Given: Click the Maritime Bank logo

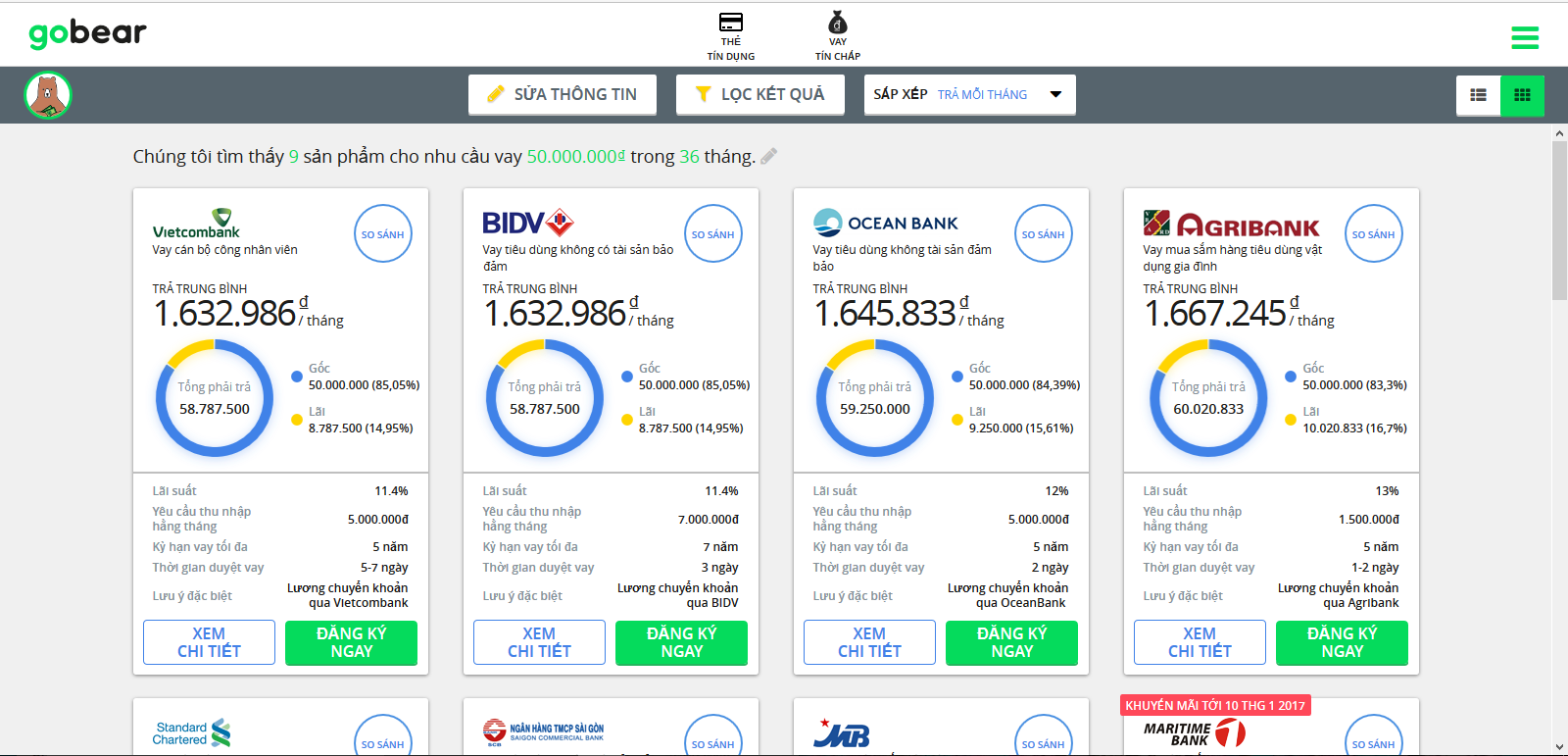Looking at the screenshot, I should tap(1195, 733).
